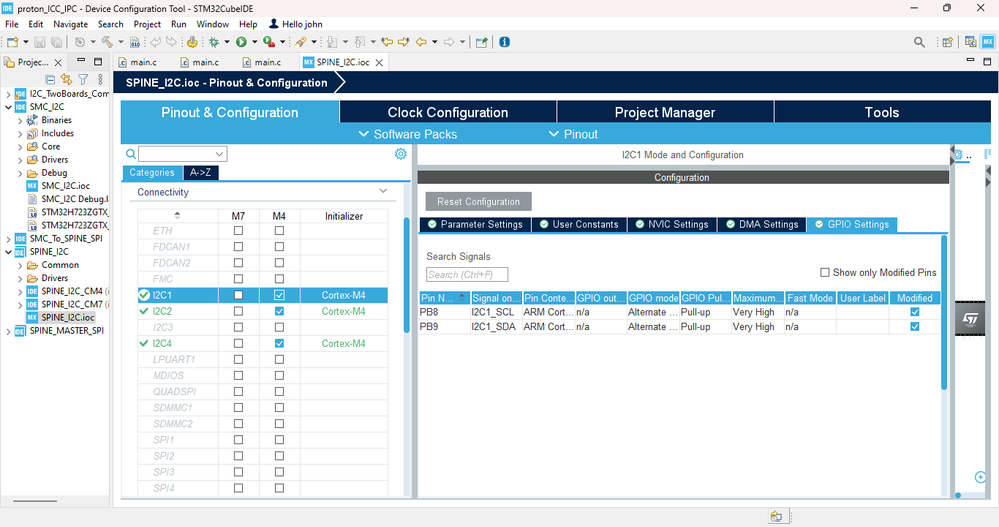Go to the last edit location icon
The height and width of the screenshot is (527, 999).
(x=387, y=42)
